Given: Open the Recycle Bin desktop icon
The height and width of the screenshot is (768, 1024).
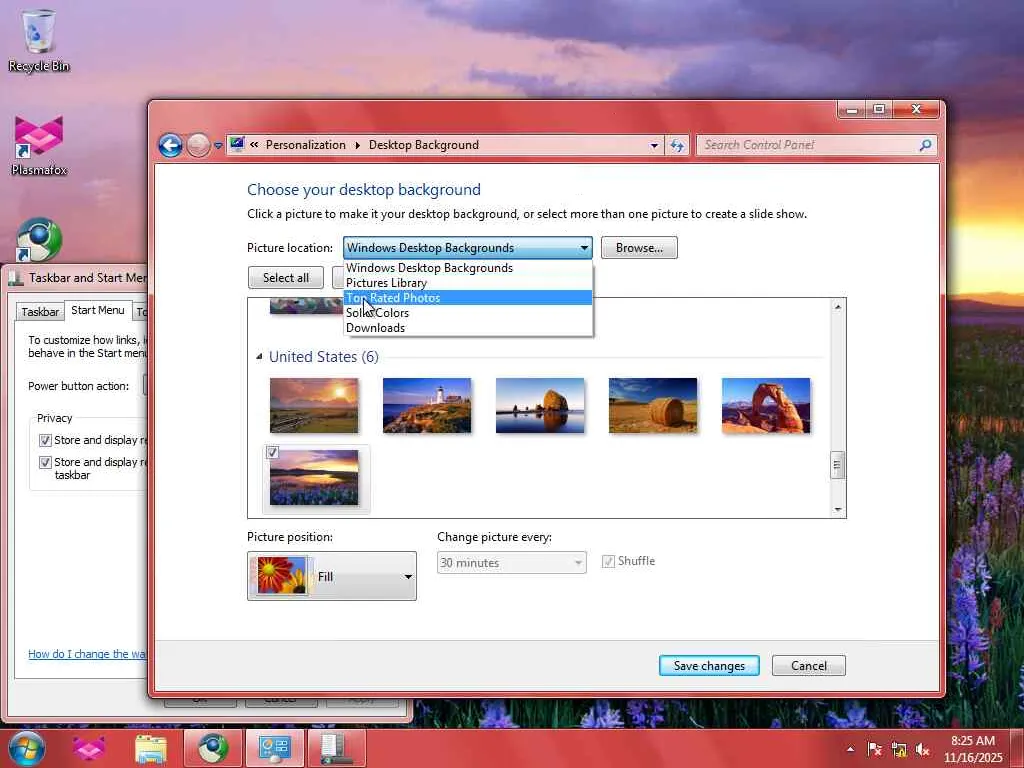Looking at the screenshot, I should (39, 40).
